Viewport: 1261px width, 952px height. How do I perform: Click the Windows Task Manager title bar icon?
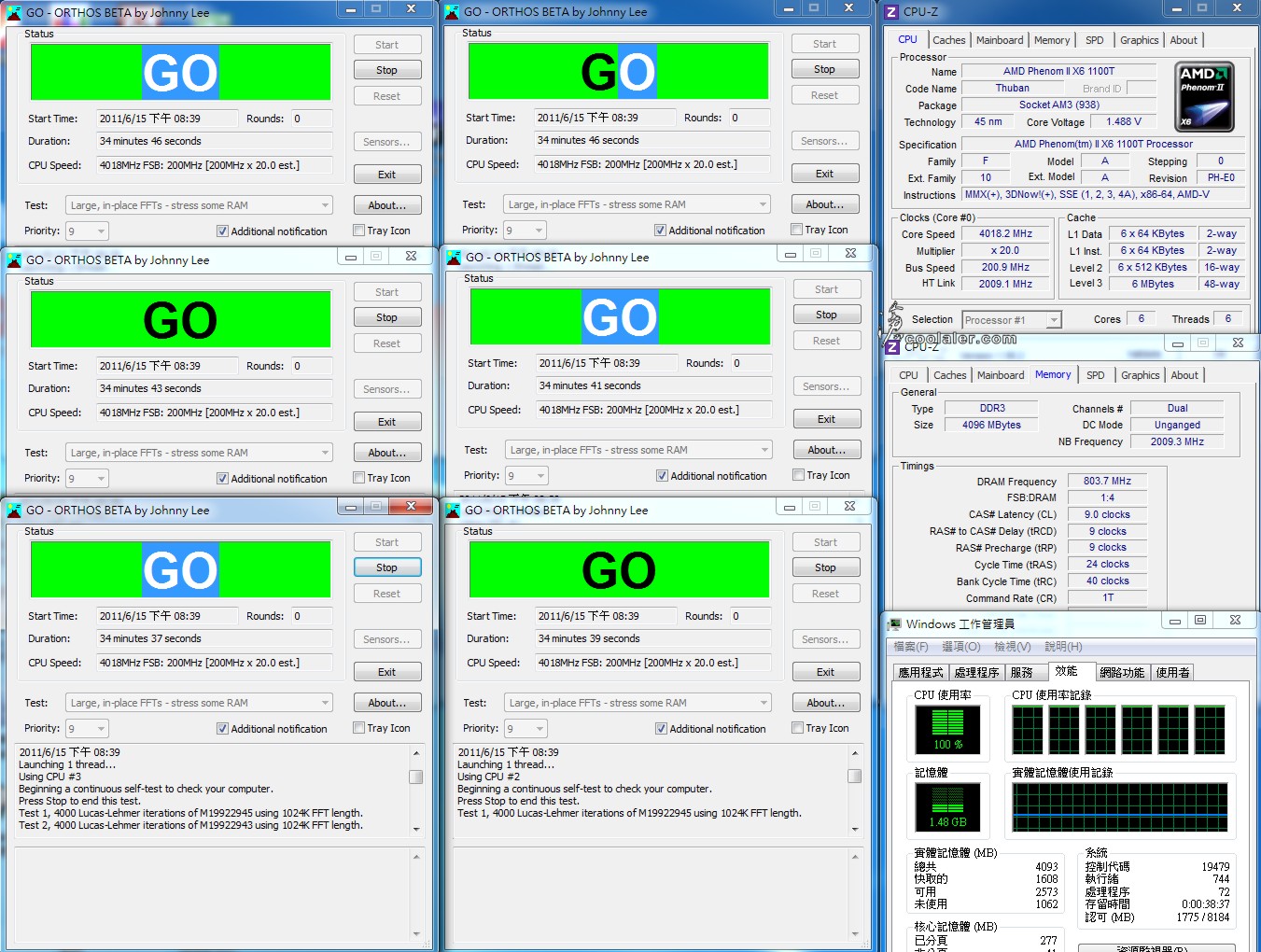coord(894,623)
